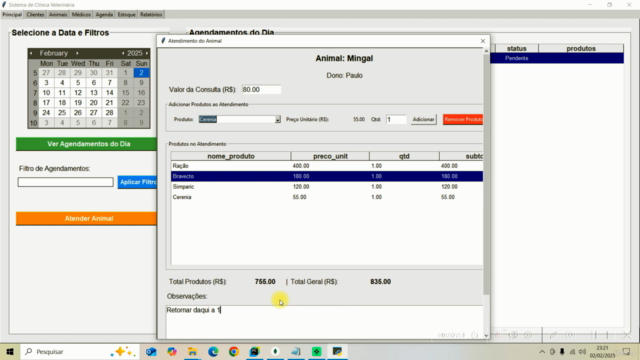Focus the Qtd quantity field

396,120
